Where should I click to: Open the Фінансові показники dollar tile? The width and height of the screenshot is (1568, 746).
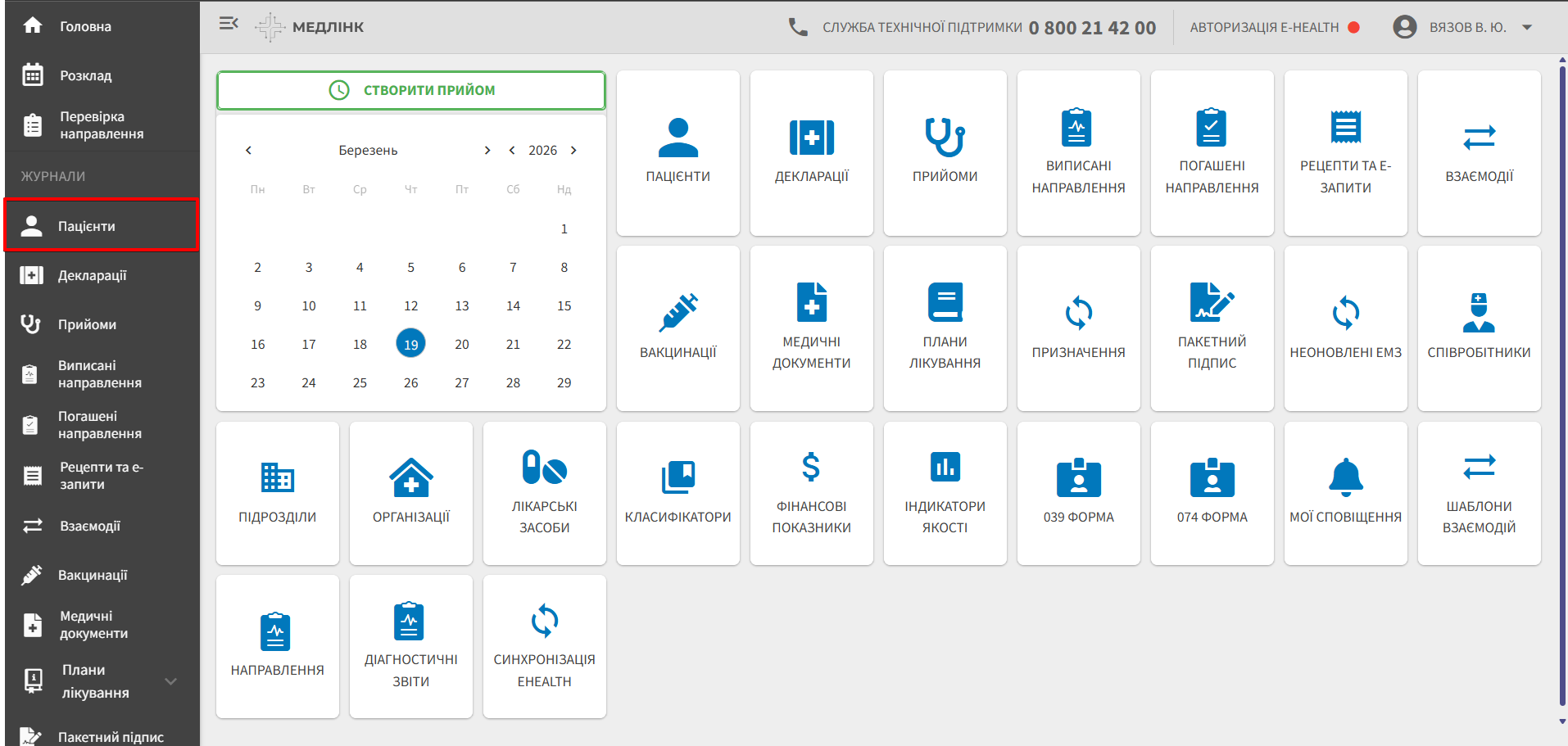click(811, 492)
